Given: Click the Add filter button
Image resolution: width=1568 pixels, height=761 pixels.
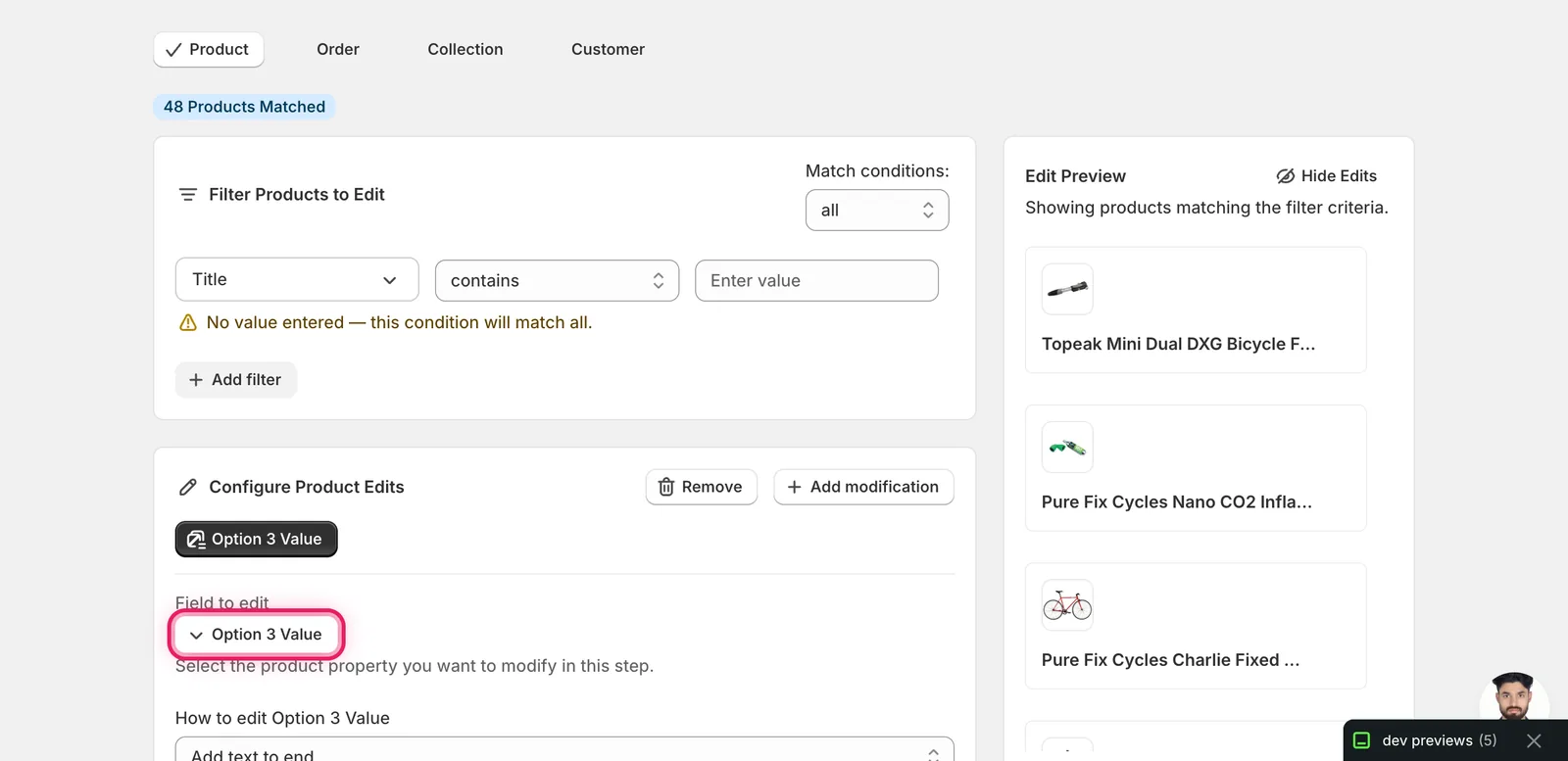Looking at the screenshot, I should (236, 380).
